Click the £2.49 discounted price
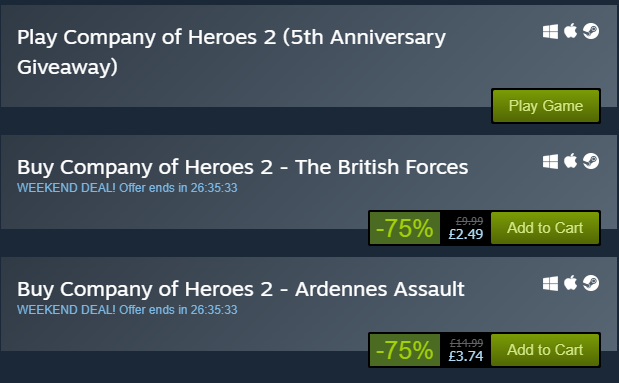The image size is (619, 383). click(466, 234)
